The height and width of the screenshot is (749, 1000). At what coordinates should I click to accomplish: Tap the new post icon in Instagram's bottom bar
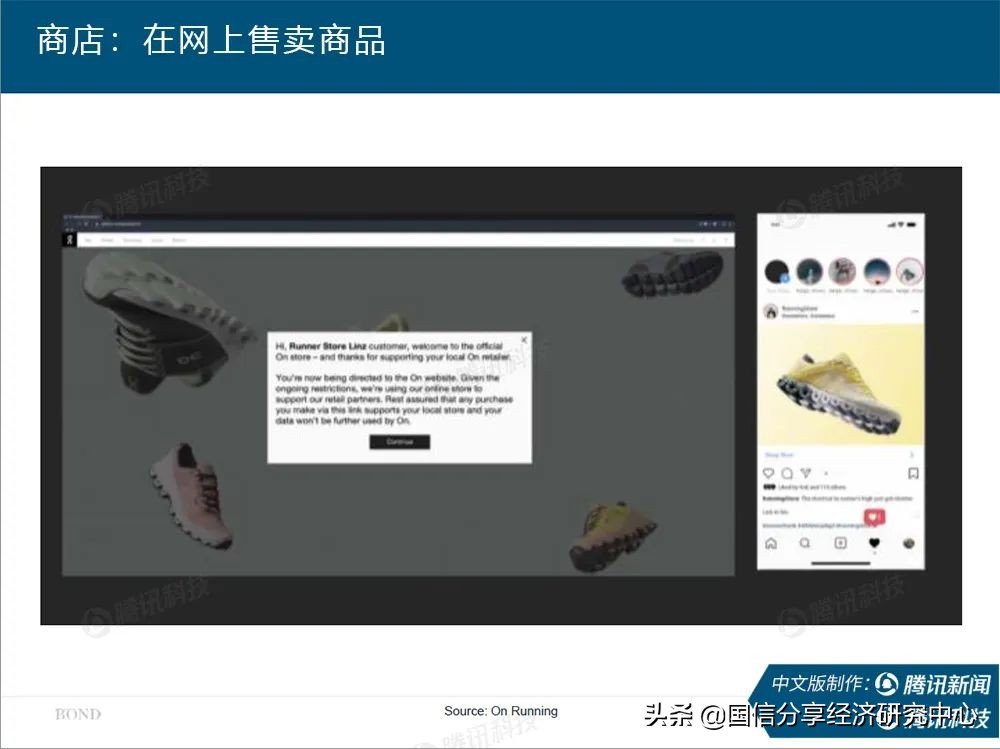(x=840, y=543)
